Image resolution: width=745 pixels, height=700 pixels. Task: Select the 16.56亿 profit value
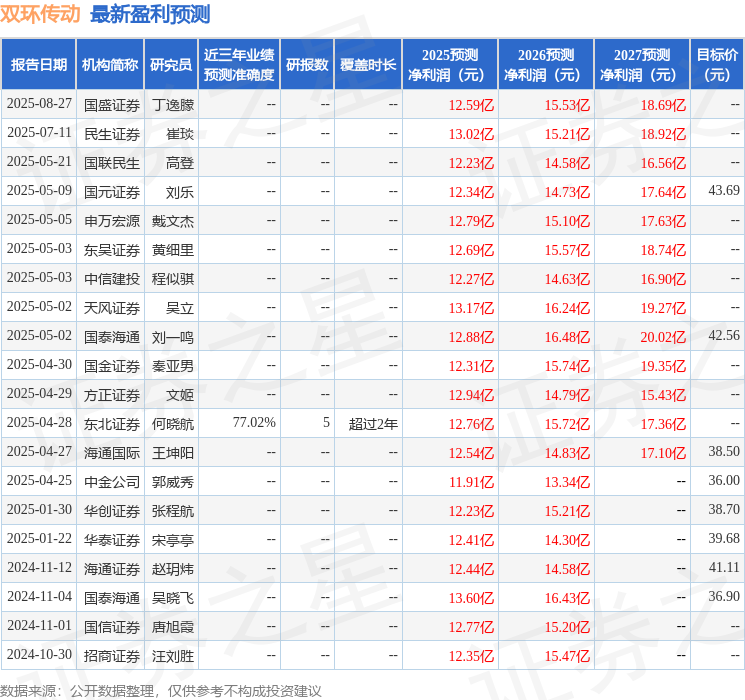pos(663,163)
